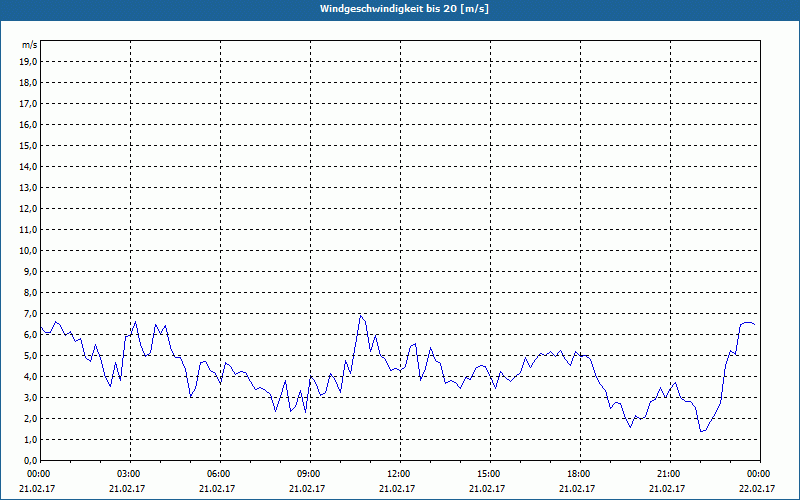Click the 21.02.17 date under 09:00
This screenshot has height=500, width=800.
click(x=307, y=488)
